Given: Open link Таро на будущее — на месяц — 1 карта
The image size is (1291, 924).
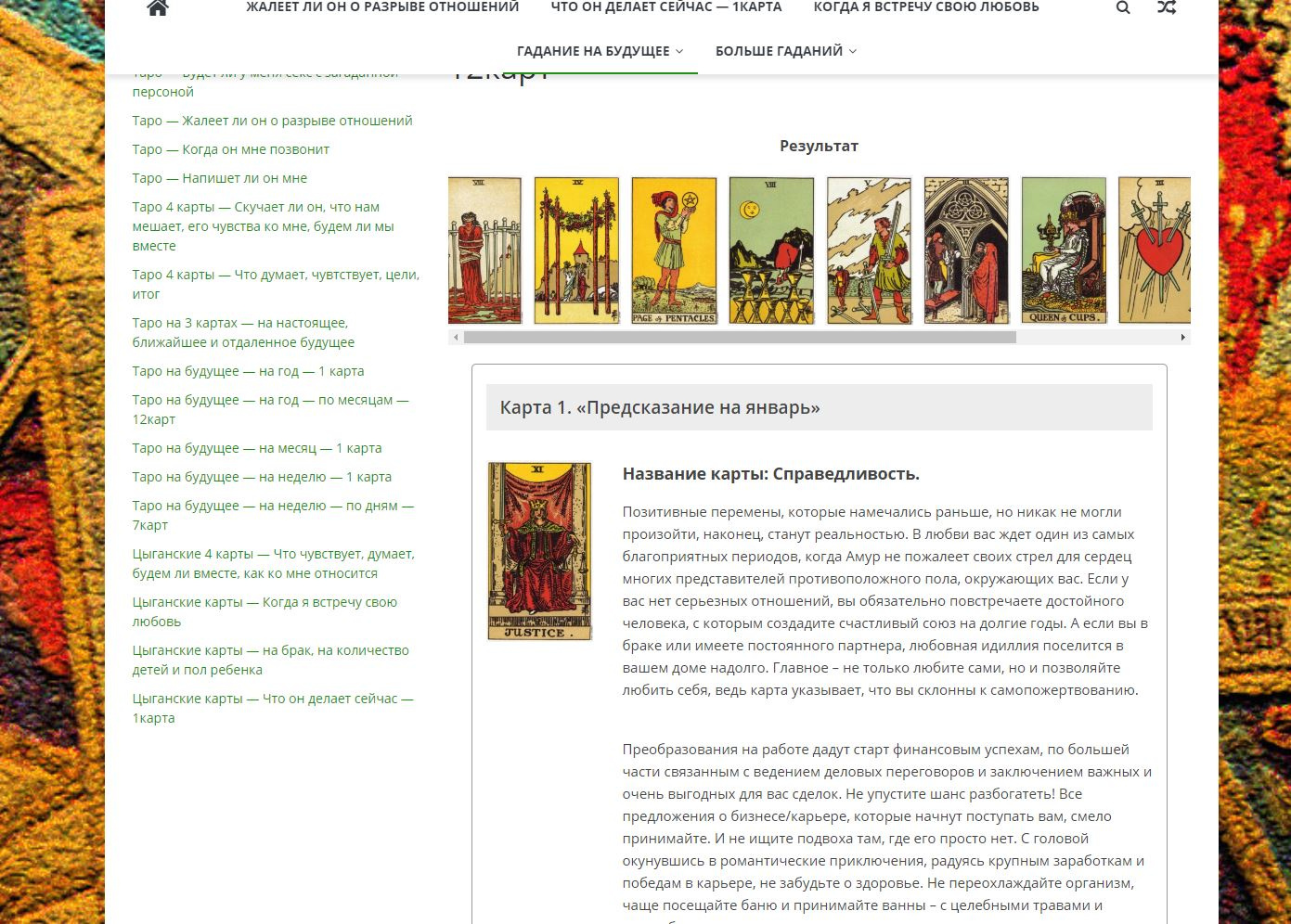Looking at the screenshot, I should [x=257, y=448].
